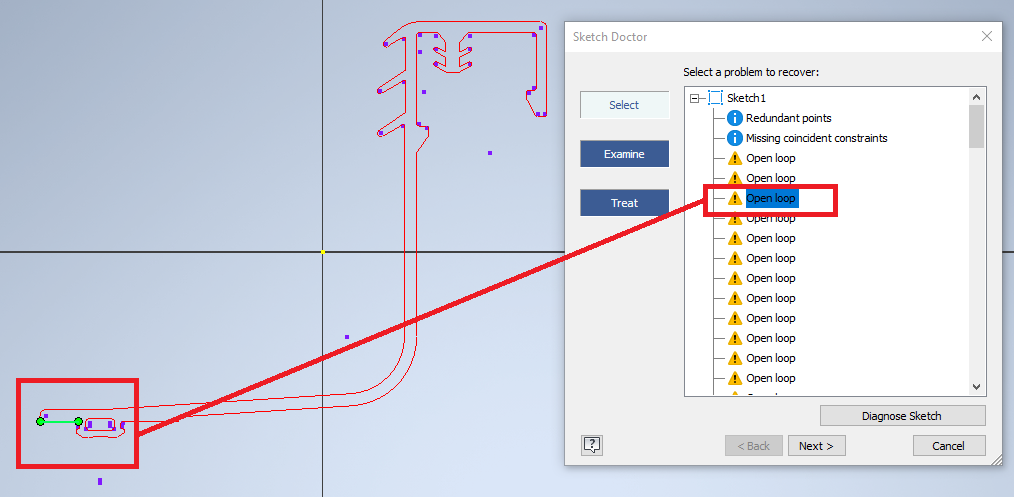
Task: Click the right green endpoint of the highlighted line
Action: [x=78, y=421]
